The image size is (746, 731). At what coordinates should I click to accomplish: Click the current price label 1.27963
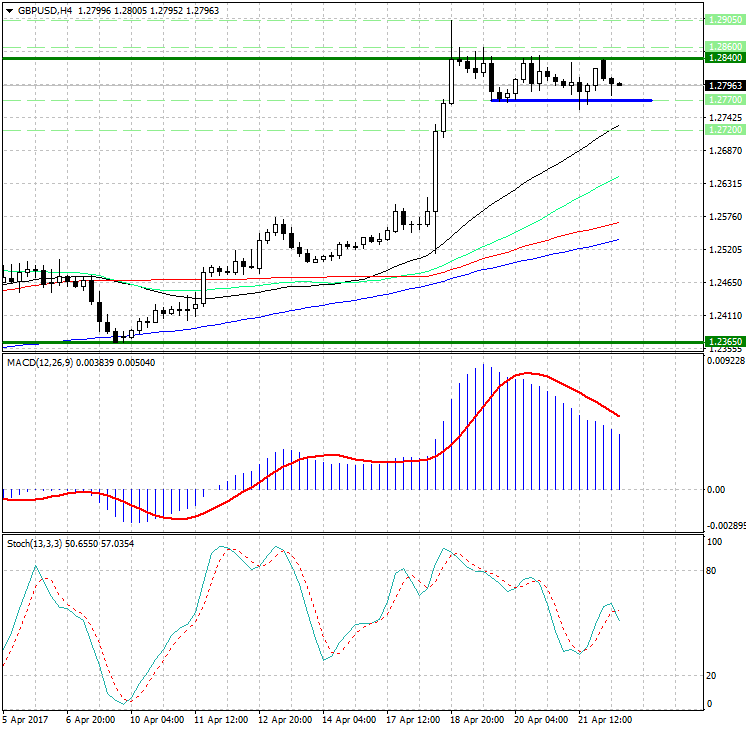pos(725,86)
